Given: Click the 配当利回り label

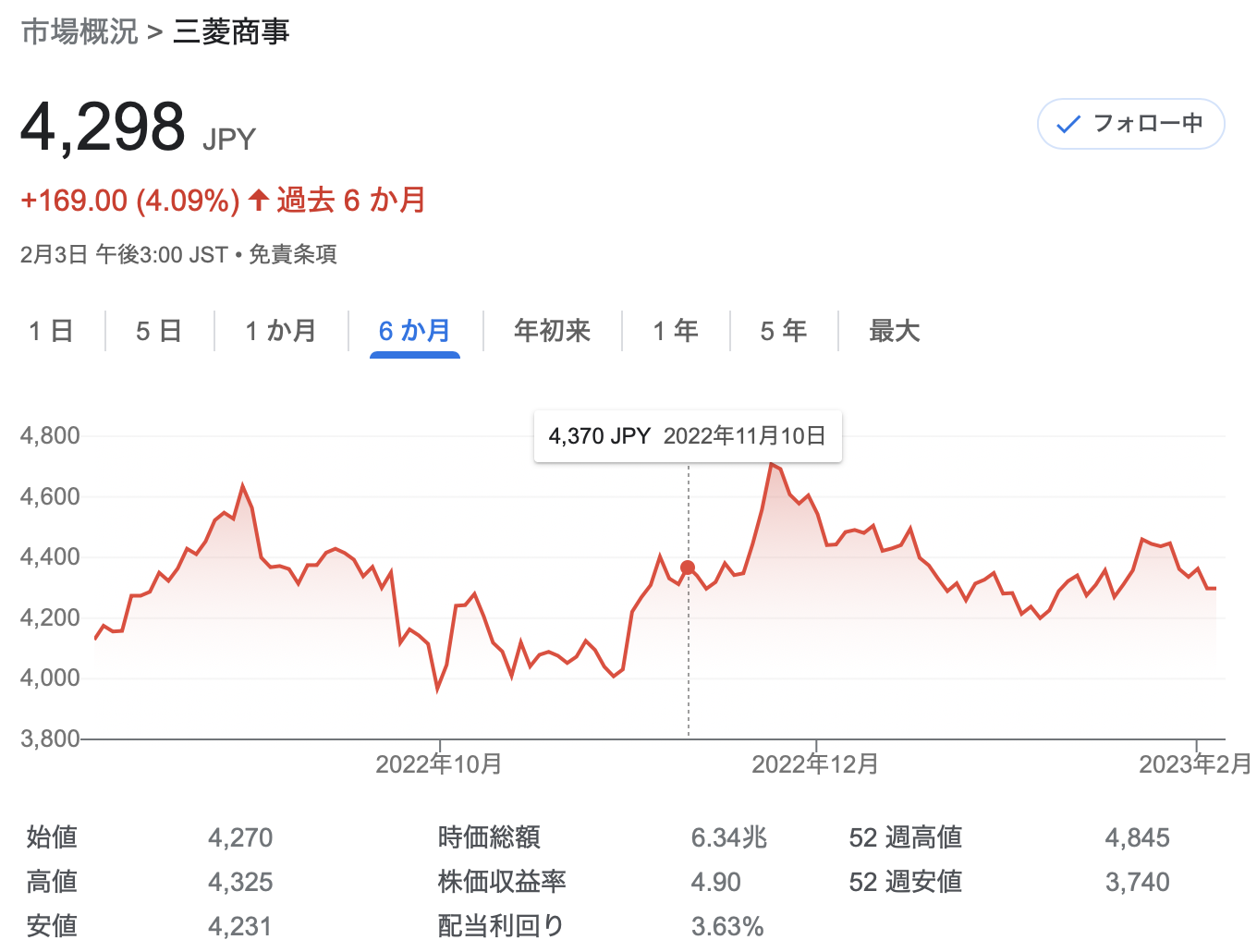Looking at the screenshot, I should click(500, 925).
